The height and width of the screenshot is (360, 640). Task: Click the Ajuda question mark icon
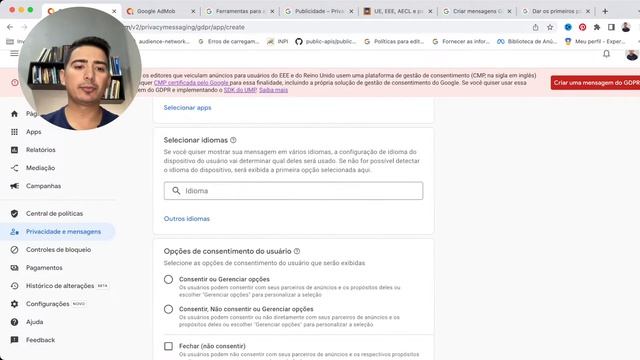14,322
